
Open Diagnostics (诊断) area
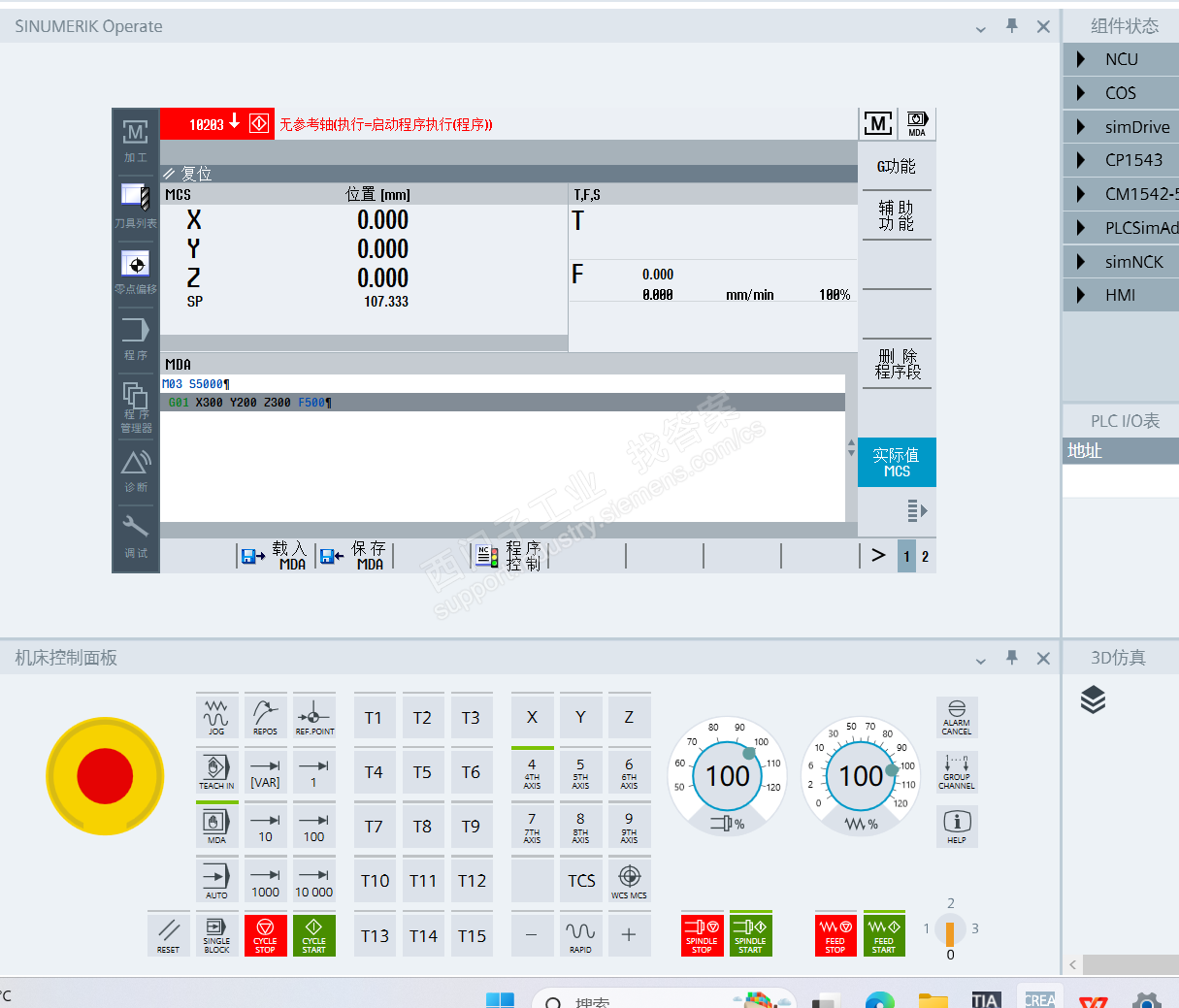click(135, 471)
